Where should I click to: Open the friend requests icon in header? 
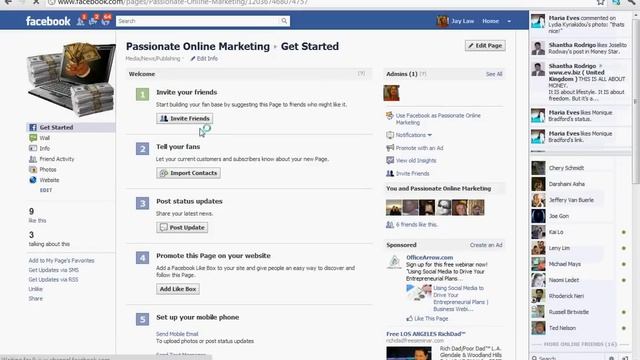coord(81,21)
